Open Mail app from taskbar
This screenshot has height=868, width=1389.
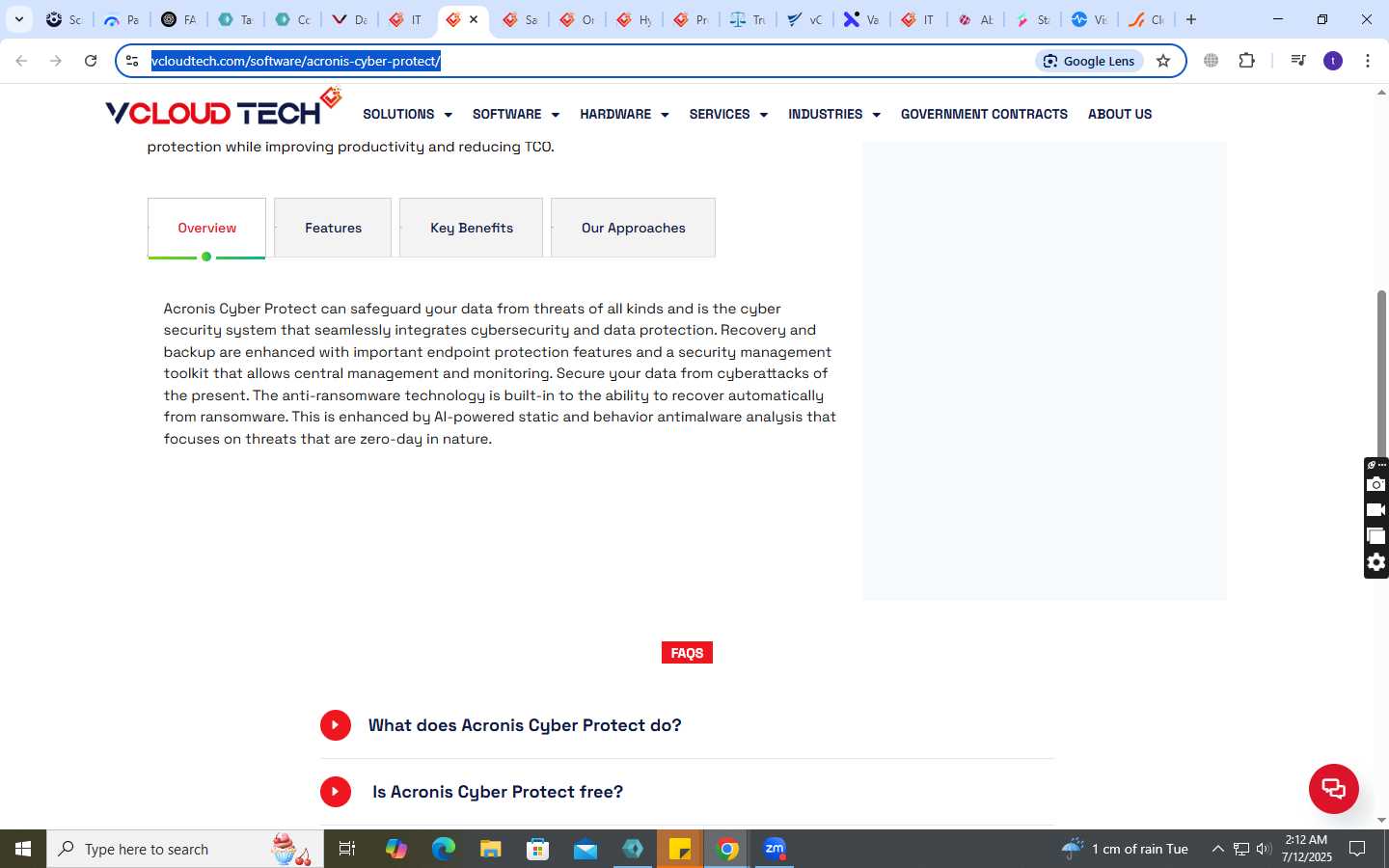[x=585, y=849]
